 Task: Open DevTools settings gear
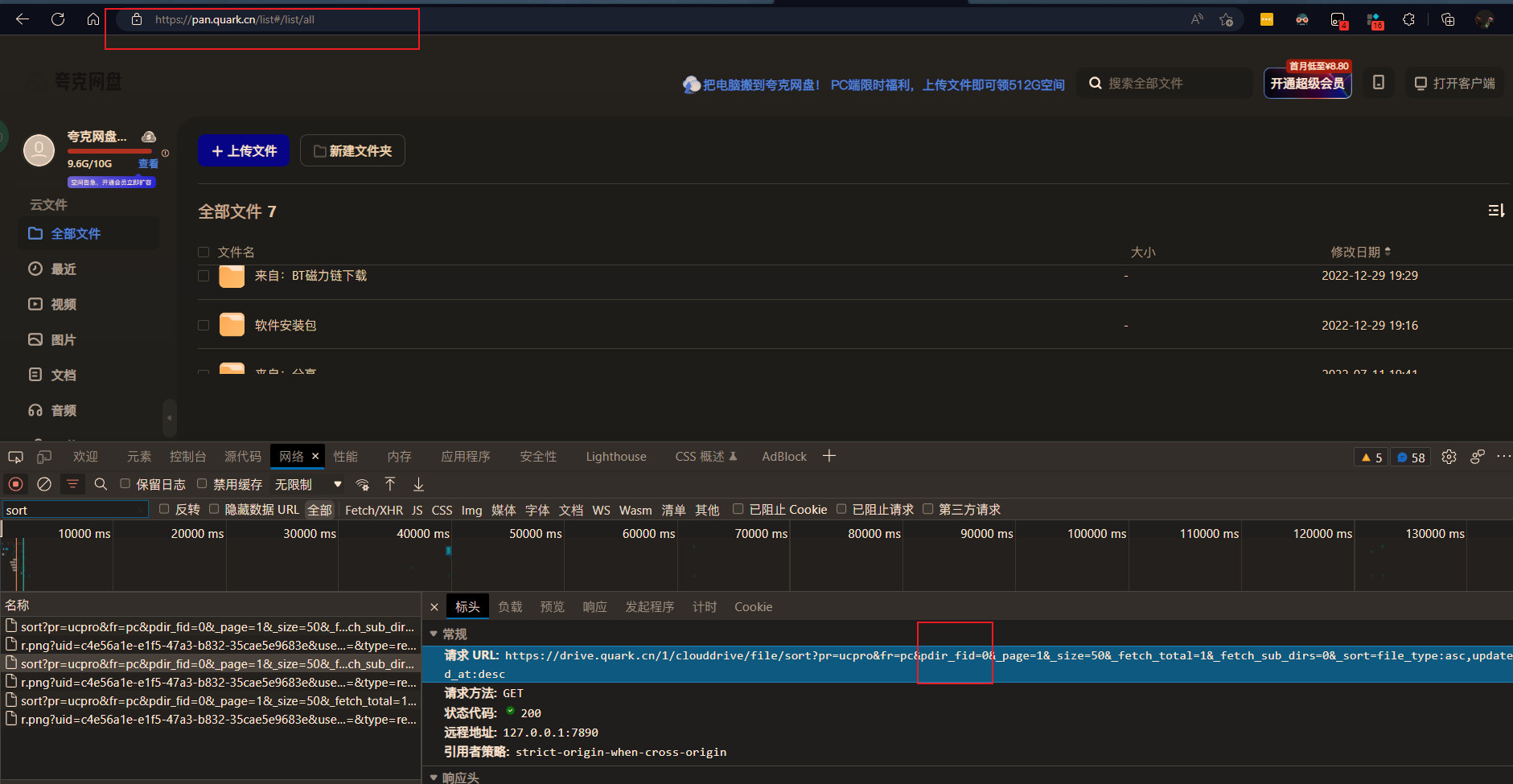point(1449,457)
